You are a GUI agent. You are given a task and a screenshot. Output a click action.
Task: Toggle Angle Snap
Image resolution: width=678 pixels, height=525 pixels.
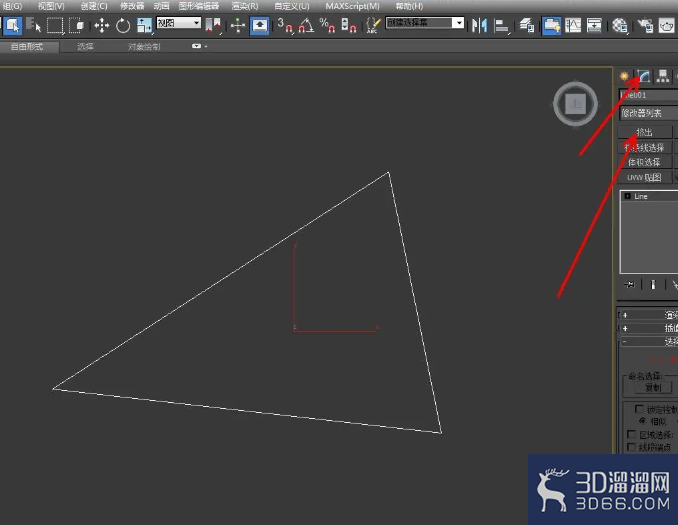(x=306, y=25)
